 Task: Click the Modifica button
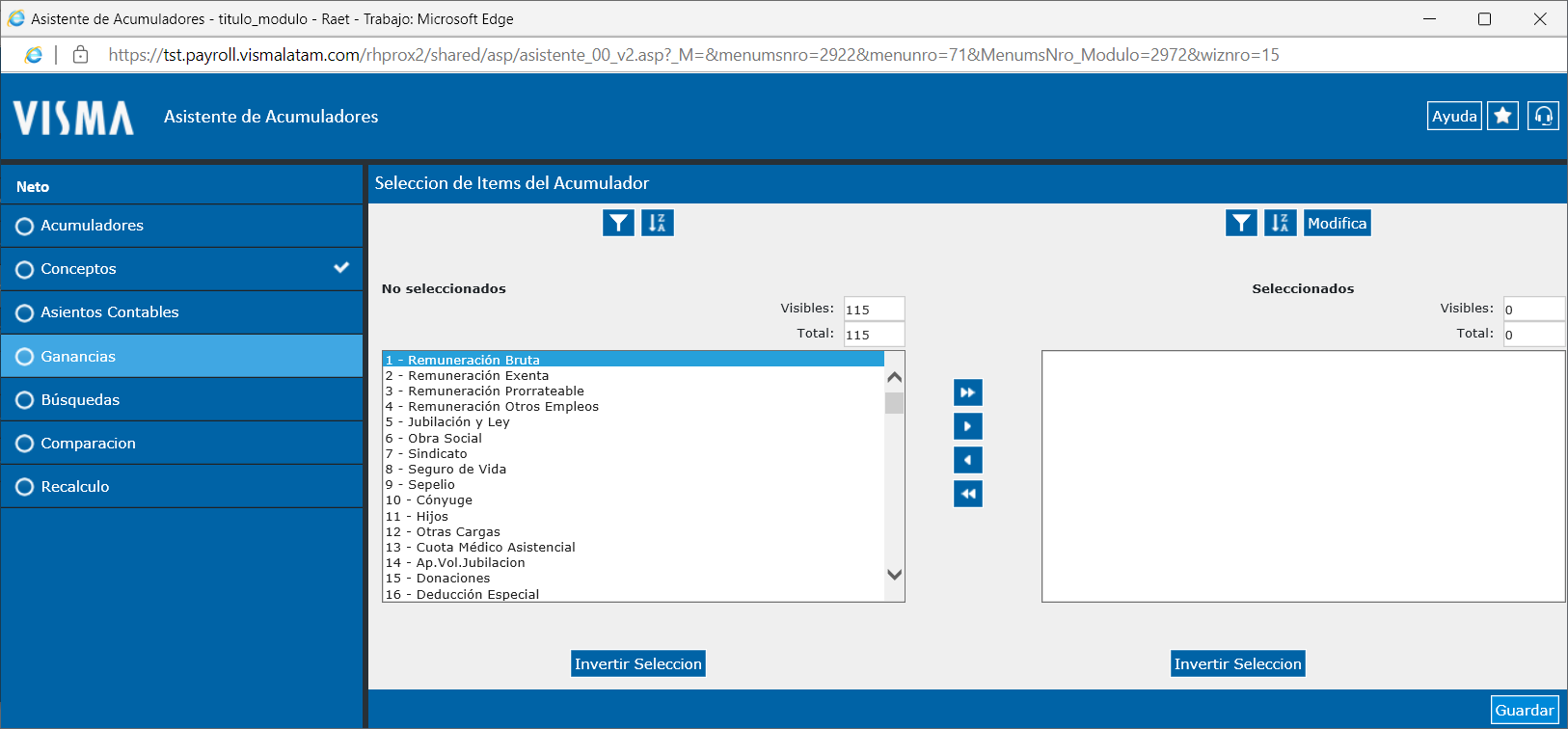tap(1337, 223)
